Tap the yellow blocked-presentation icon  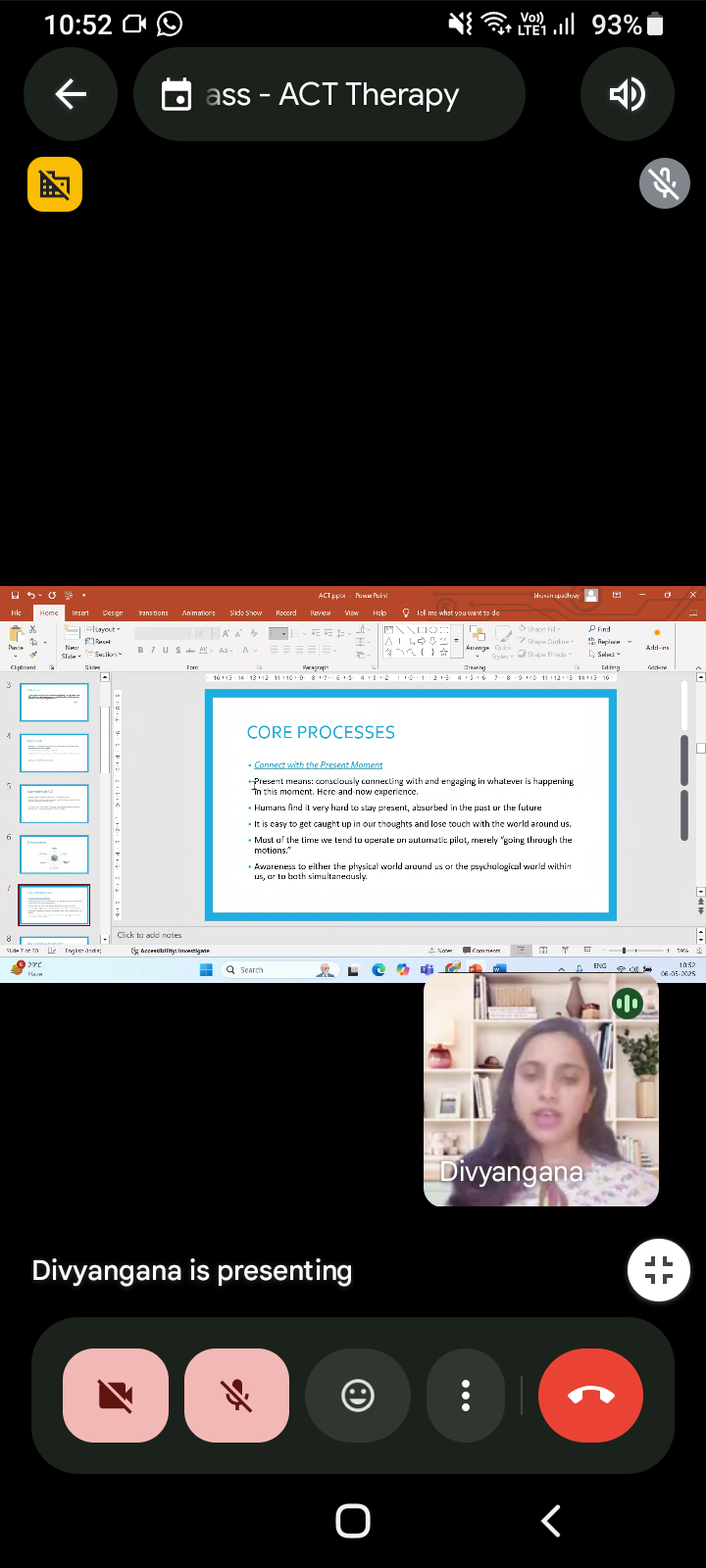(55, 184)
